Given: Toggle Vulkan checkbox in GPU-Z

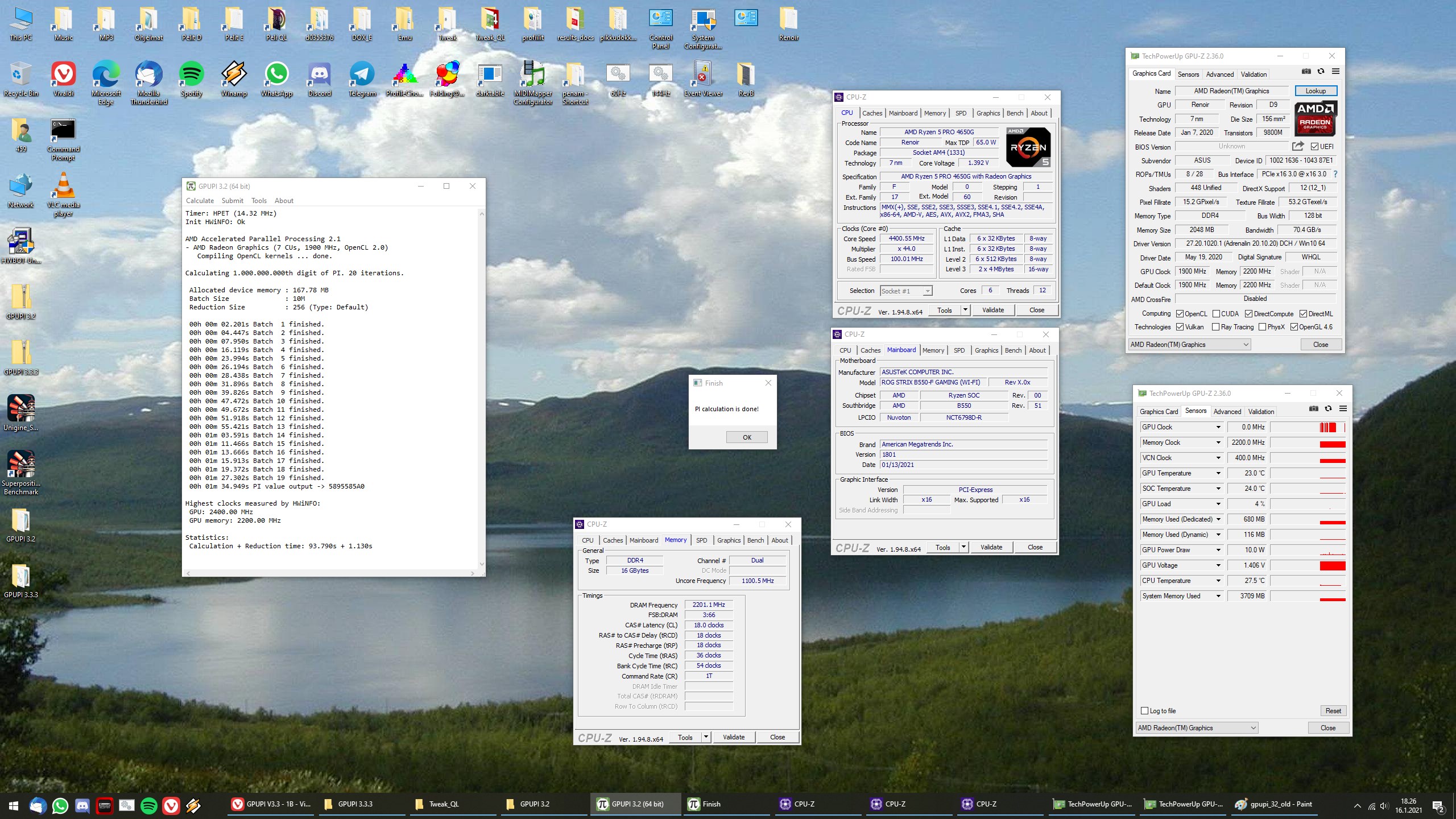Looking at the screenshot, I should pyautogui.click(x=1180, y=327).
